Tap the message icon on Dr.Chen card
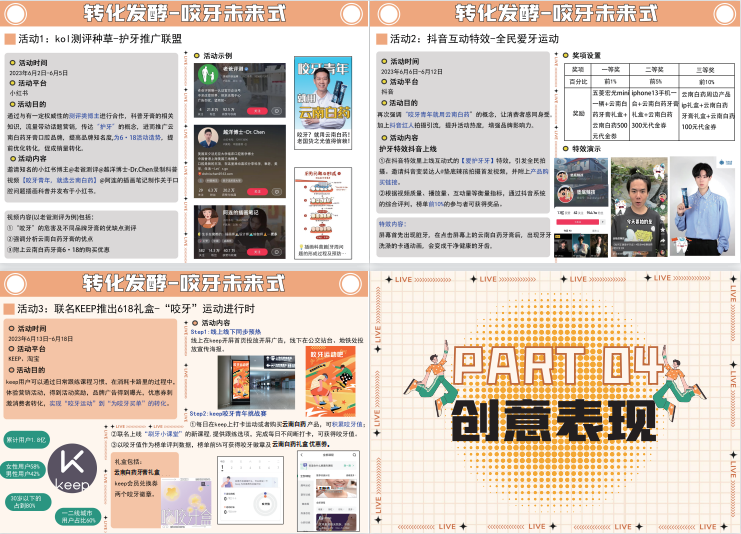741x534 pixels. 277,191
